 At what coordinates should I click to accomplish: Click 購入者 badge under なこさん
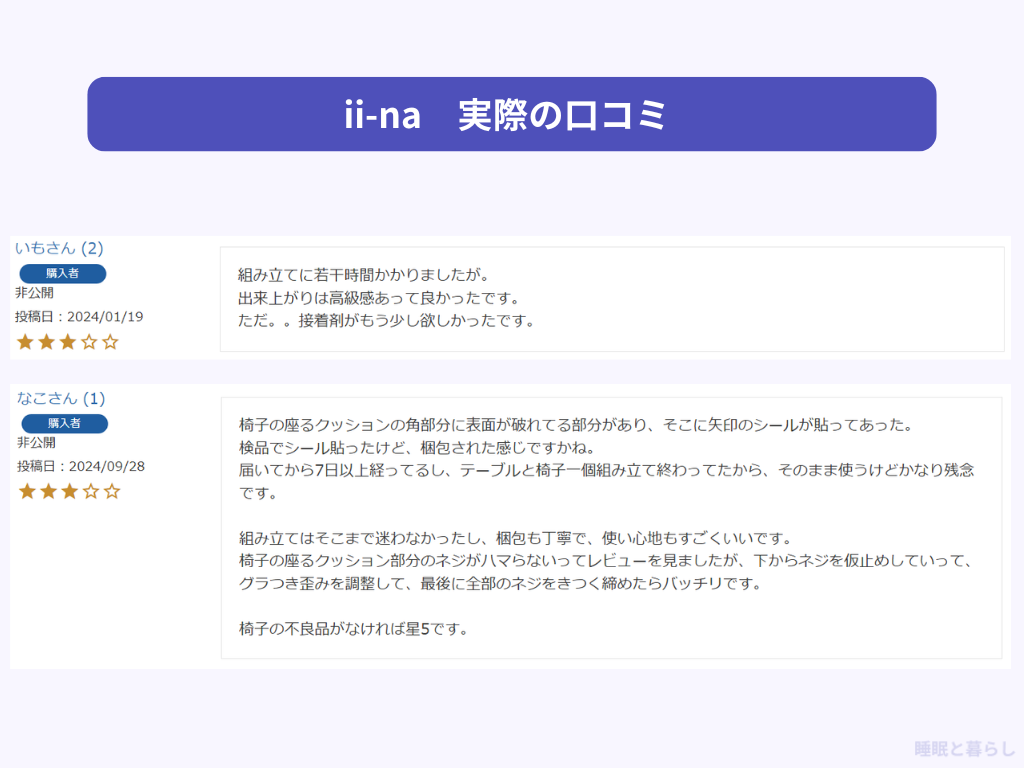(x=65, y=423)
